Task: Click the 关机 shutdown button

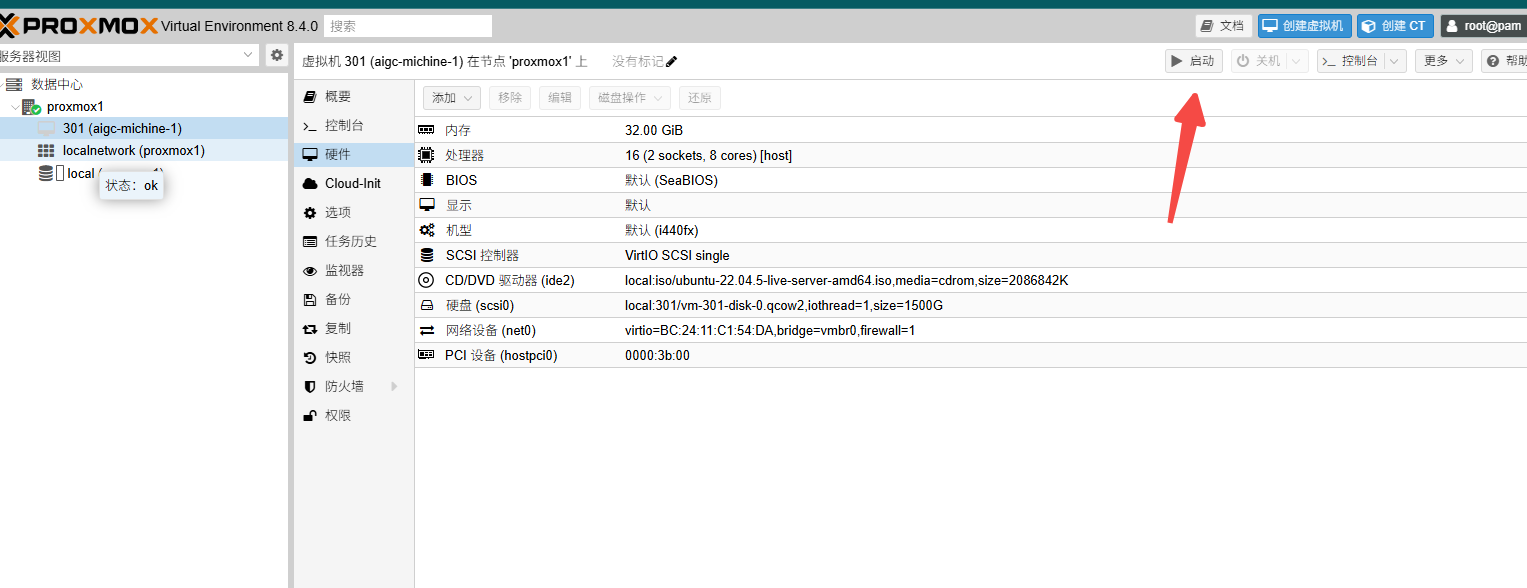Action: [x=1258, y=61]
